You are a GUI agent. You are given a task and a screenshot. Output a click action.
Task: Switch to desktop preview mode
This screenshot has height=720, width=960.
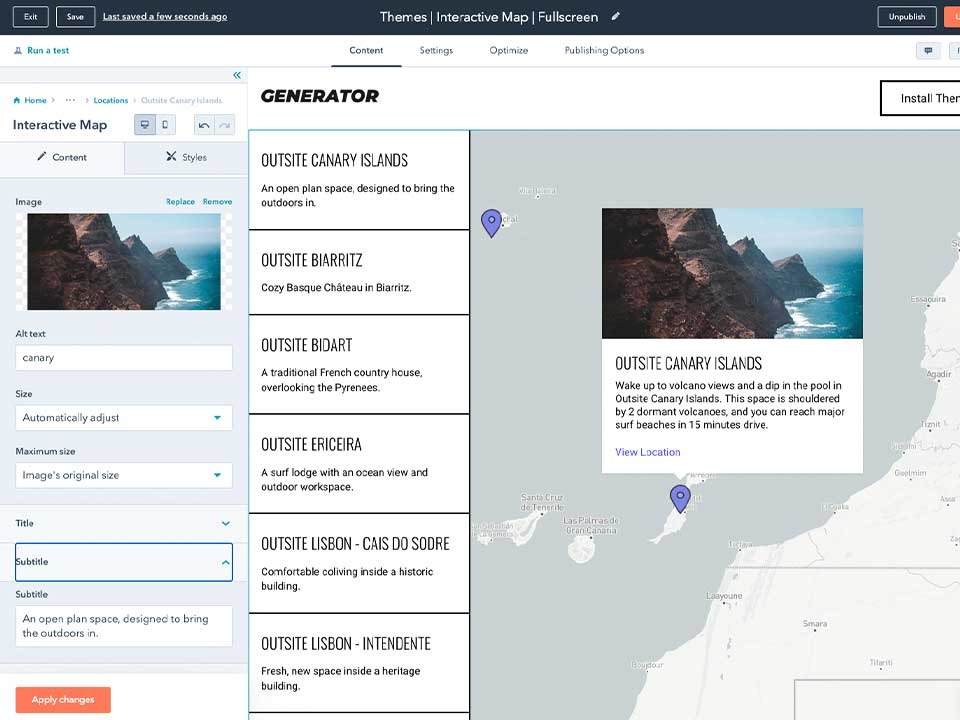click(145, 125)
